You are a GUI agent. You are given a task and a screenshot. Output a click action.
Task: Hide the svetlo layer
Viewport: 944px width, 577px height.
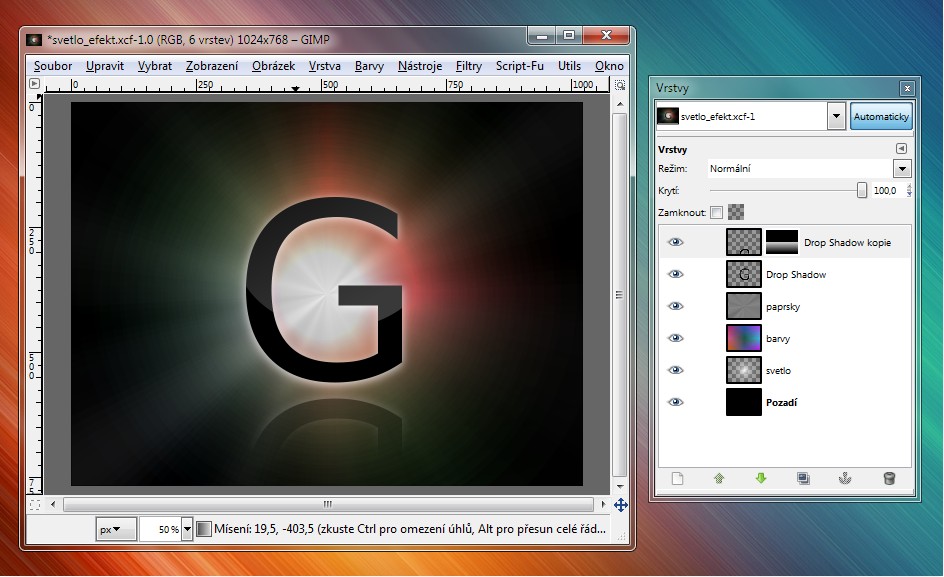pyautogui.click(x=675, y=370)
